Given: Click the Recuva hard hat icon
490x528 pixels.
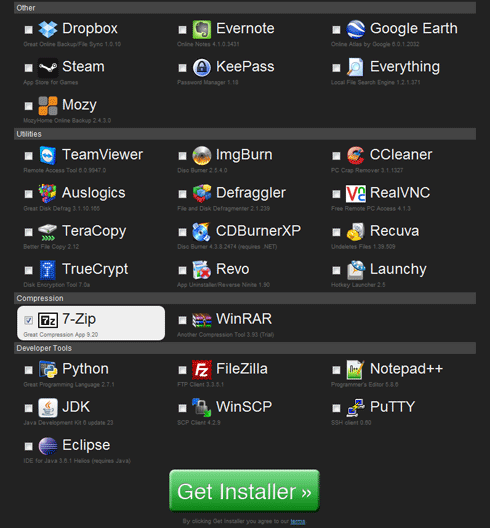Looking at the screenshot, I should [x=355, y=232].
